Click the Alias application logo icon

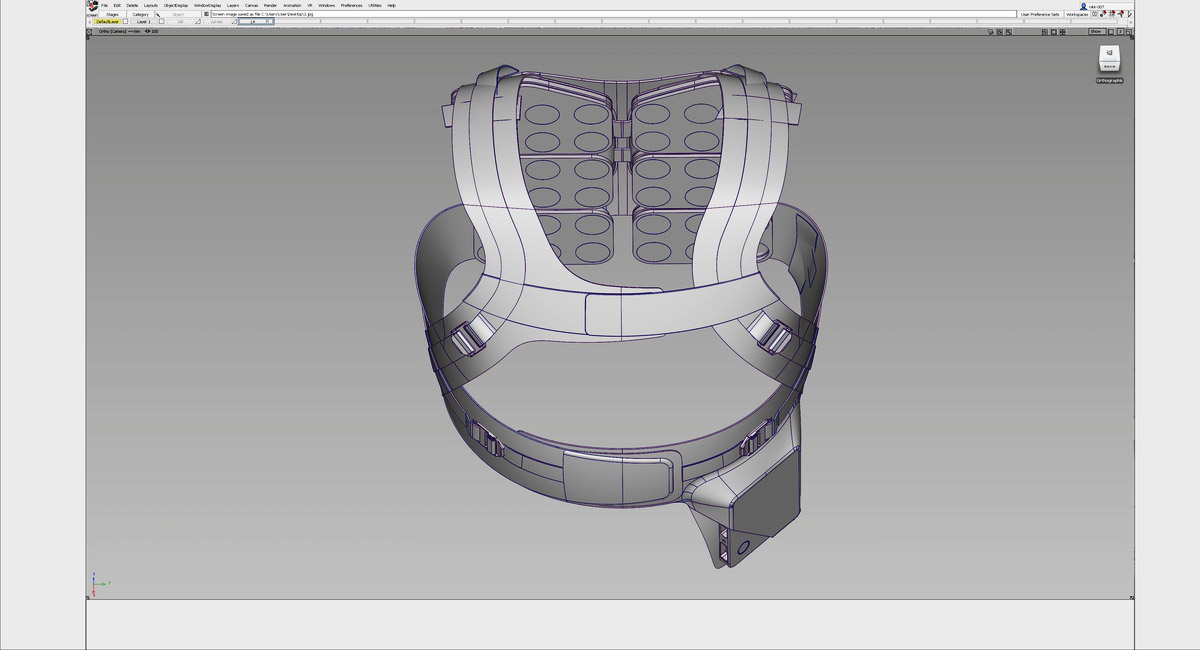[92, 5]
